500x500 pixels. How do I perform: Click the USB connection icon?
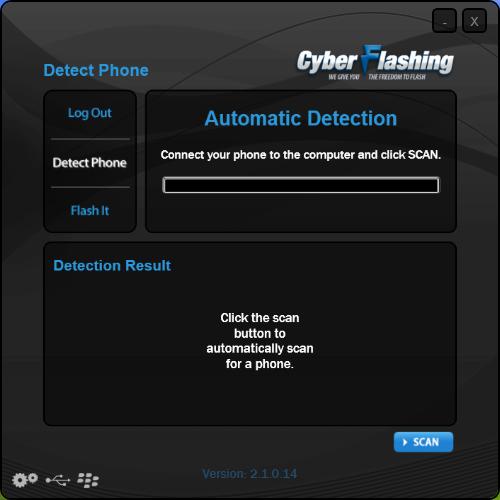[57, 480]
